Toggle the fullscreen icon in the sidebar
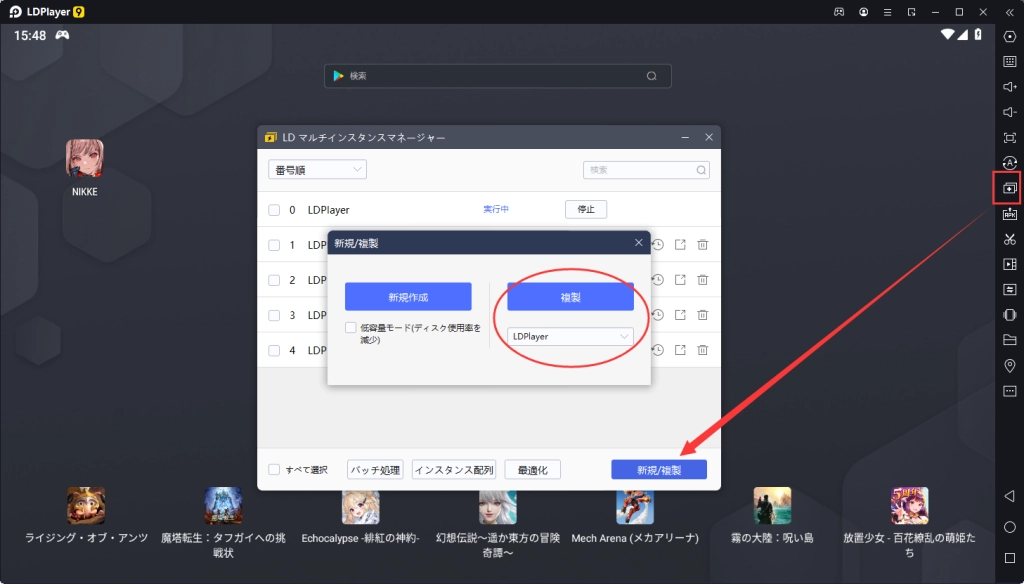The height and width of the screenshot is (584, 1024). click(x=1010, y=138)
